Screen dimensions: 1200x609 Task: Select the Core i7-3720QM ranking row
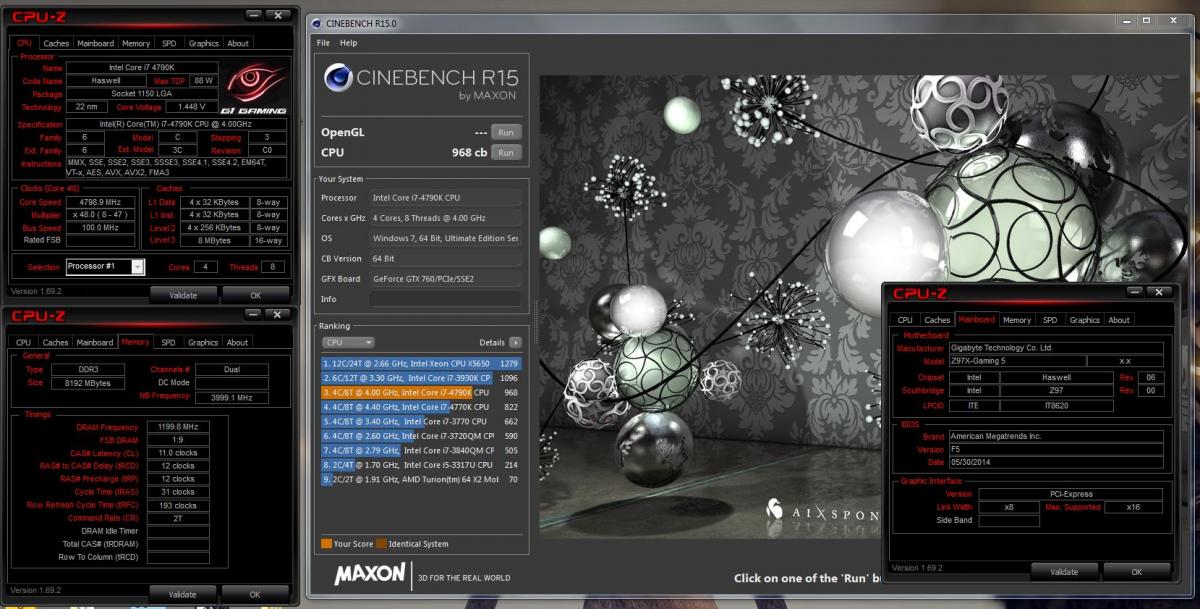coord(422,436)
